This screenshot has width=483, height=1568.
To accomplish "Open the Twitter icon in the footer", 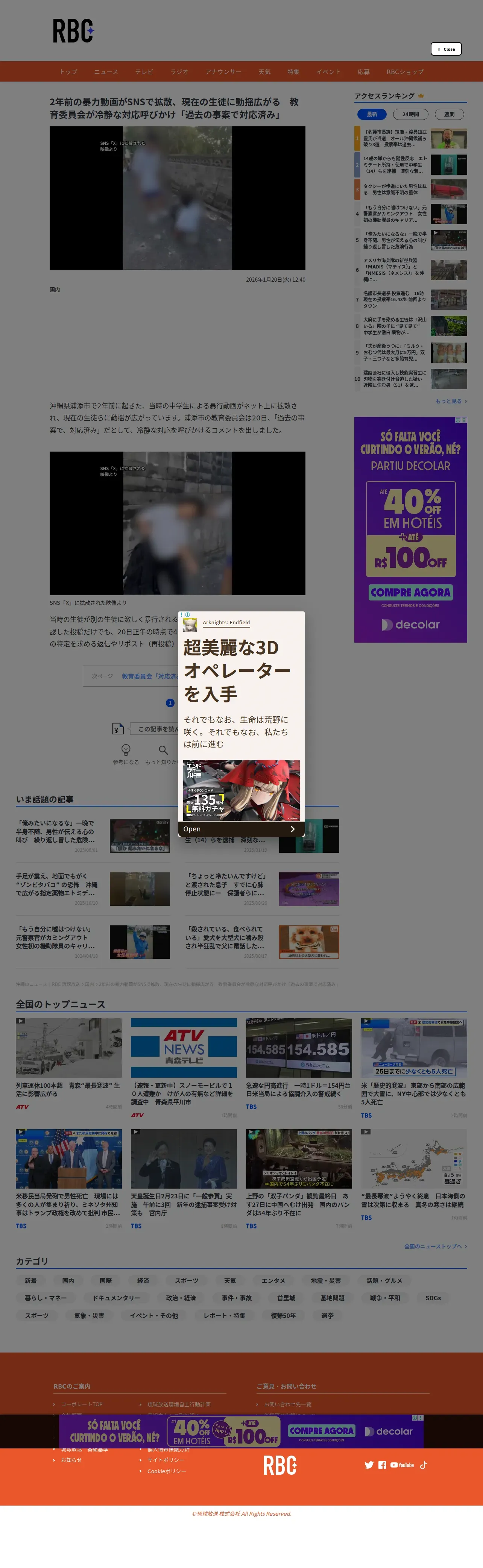I will pos(369,1465).
